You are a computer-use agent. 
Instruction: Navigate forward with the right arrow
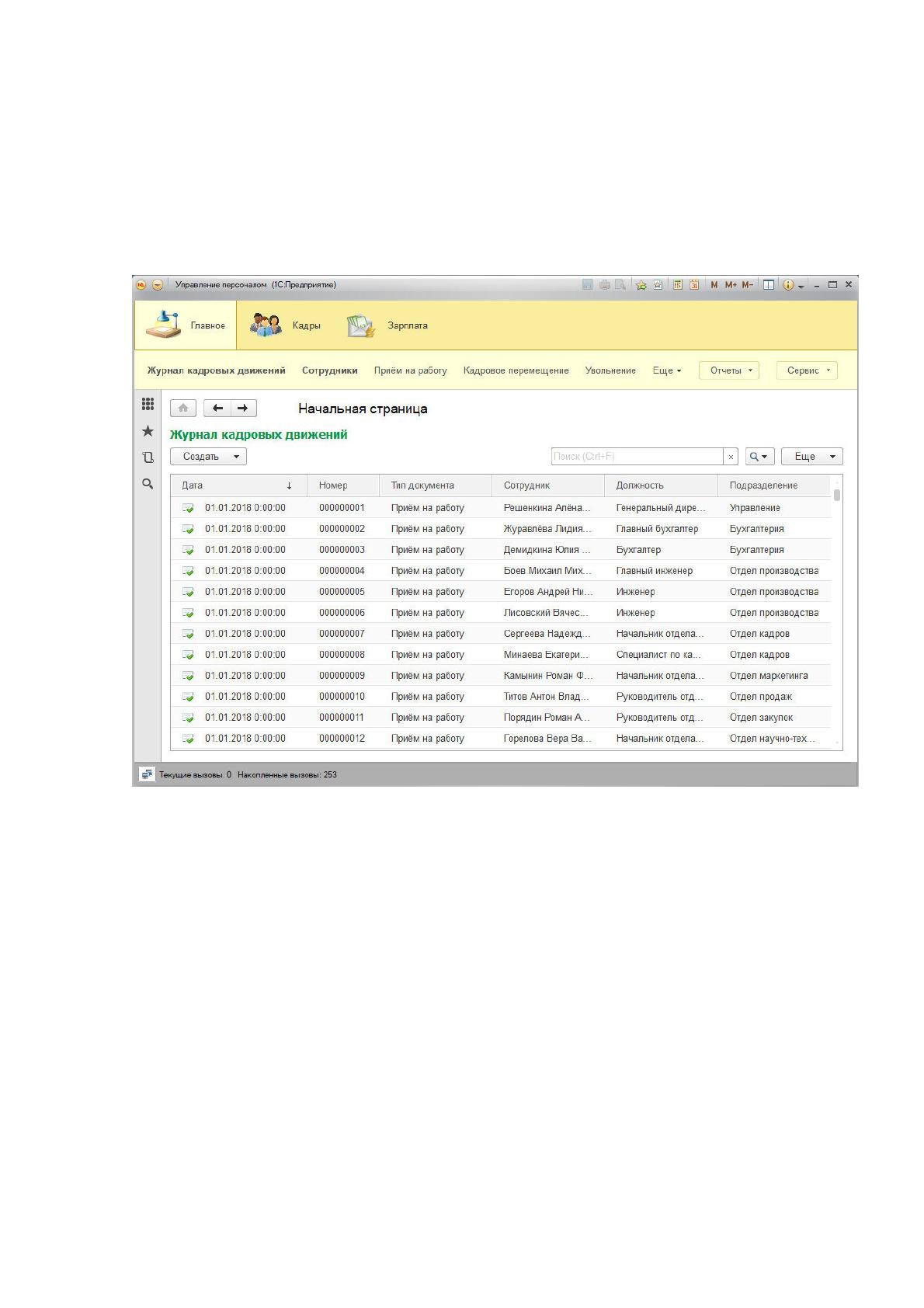click(243, 409)
